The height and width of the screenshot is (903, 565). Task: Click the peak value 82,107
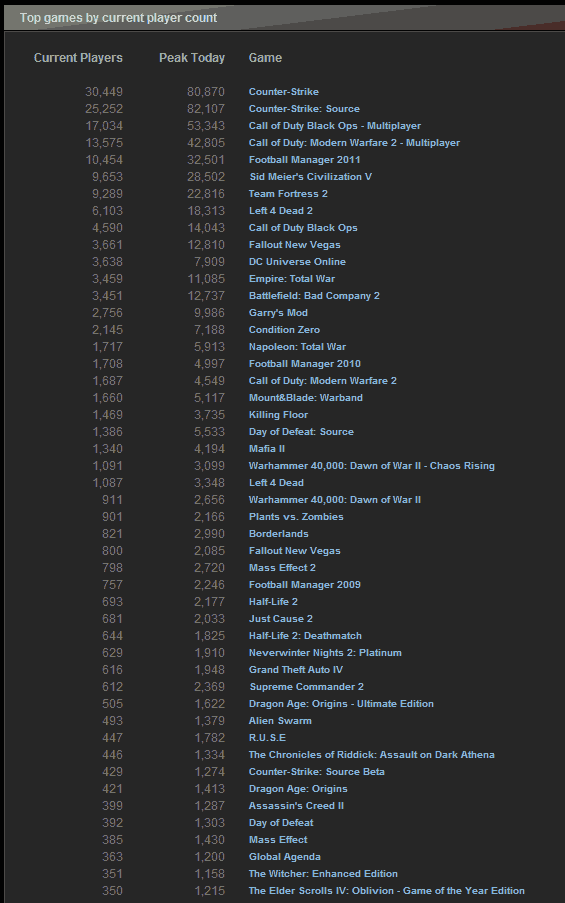pyautogui.click(x=206, y=109)
